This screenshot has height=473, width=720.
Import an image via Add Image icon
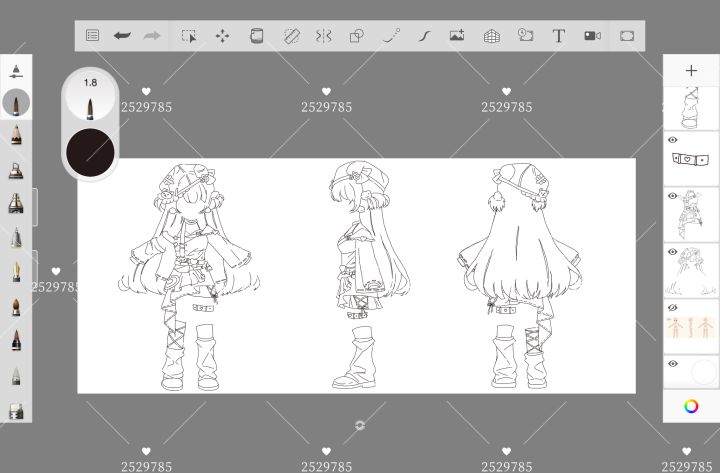(457, 35)
